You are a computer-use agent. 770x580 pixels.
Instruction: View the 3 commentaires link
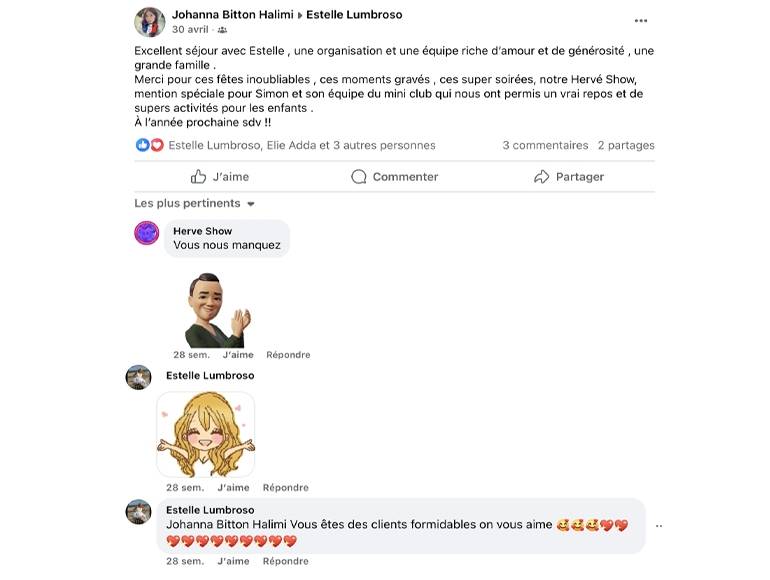coord(545,145)
